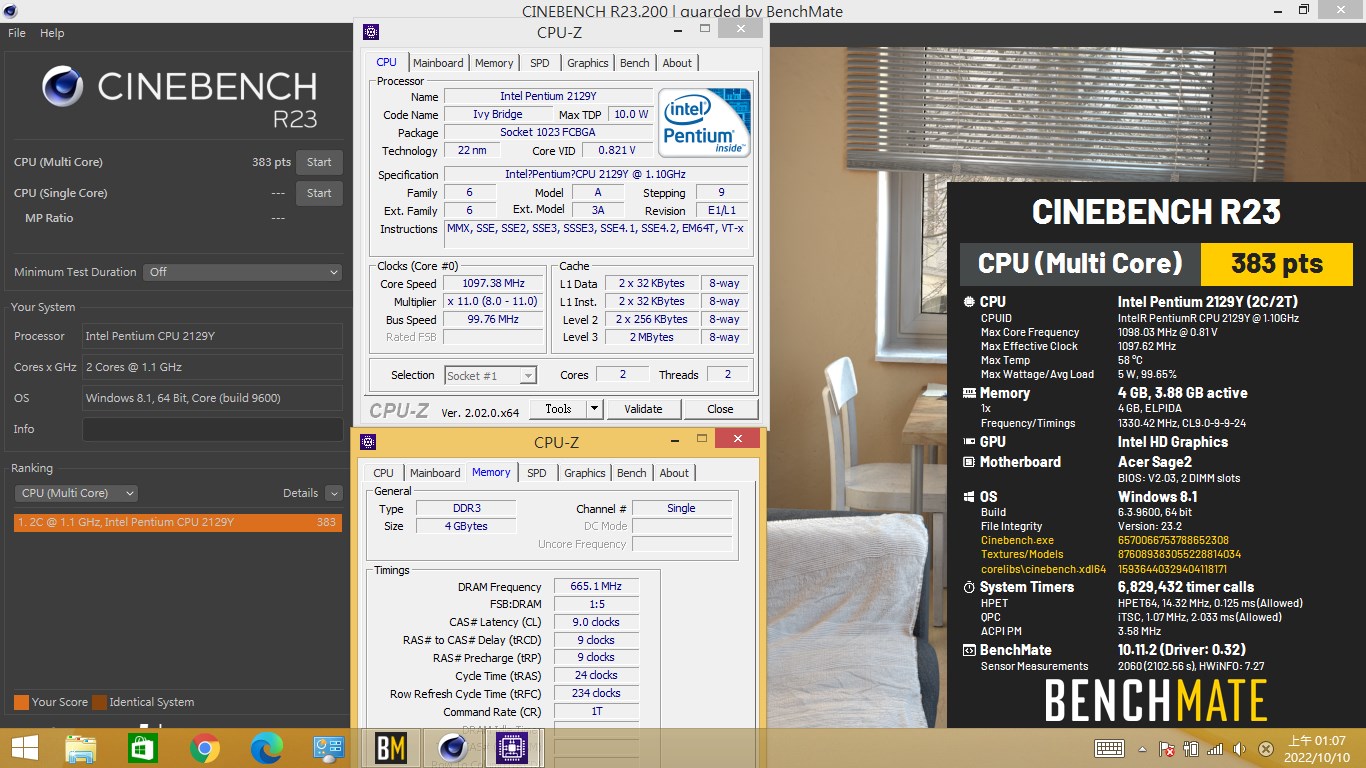Click the processor name Intel Pentium 2129Y field

547,96
